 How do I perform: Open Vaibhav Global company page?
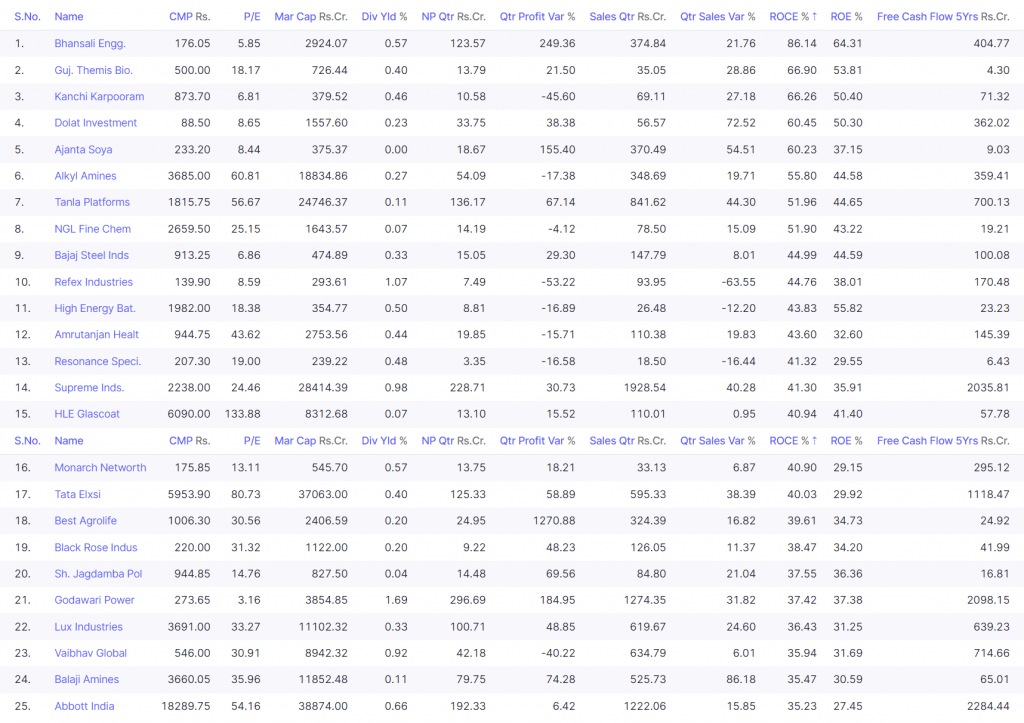tap(90, 653)
